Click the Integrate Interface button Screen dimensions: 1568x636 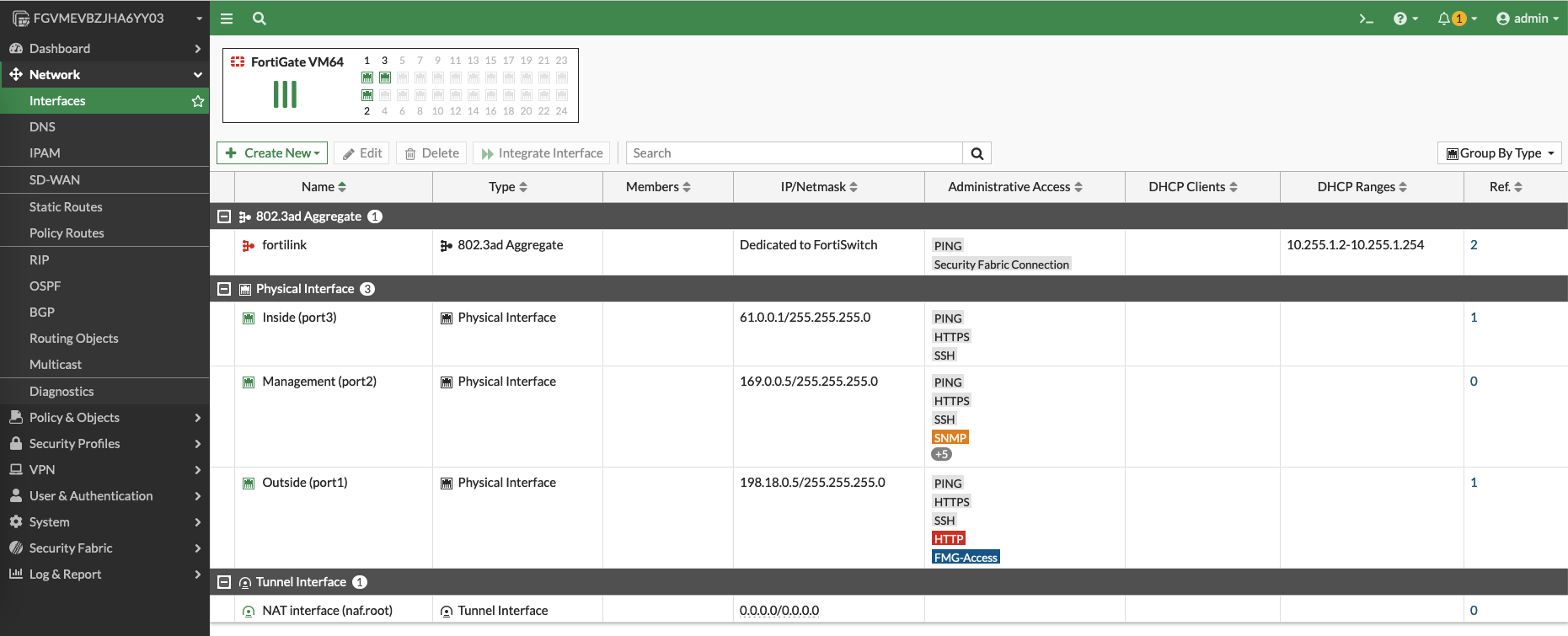[542, 153]
